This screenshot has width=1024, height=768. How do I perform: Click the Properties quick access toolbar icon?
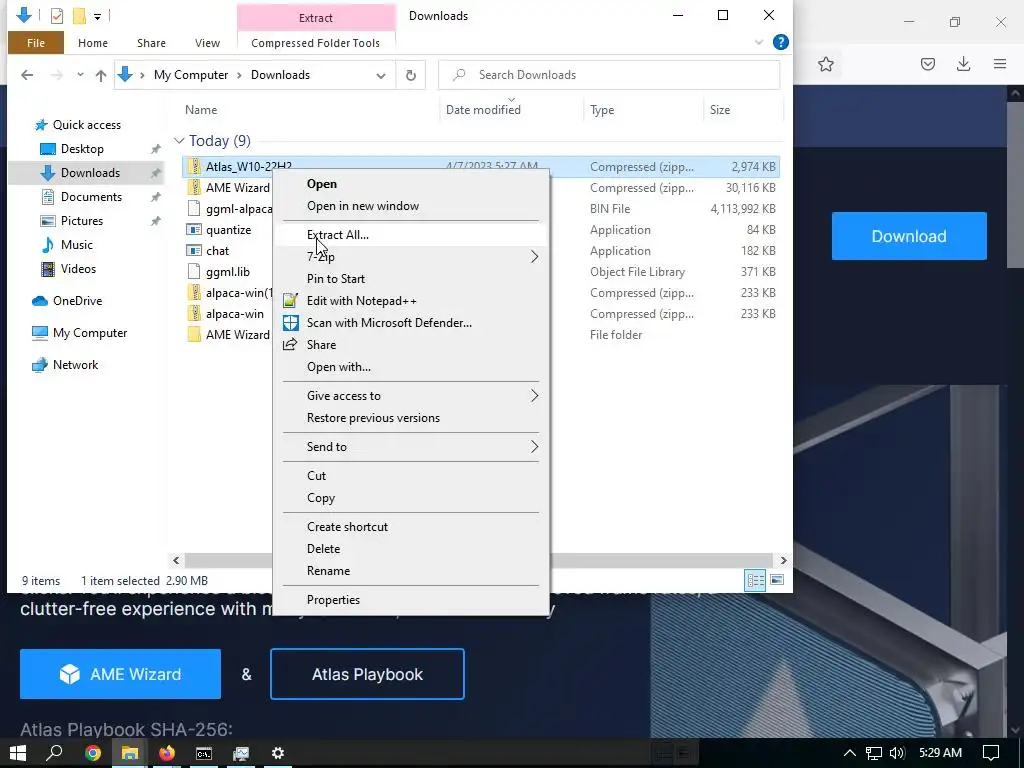point(57,16)
